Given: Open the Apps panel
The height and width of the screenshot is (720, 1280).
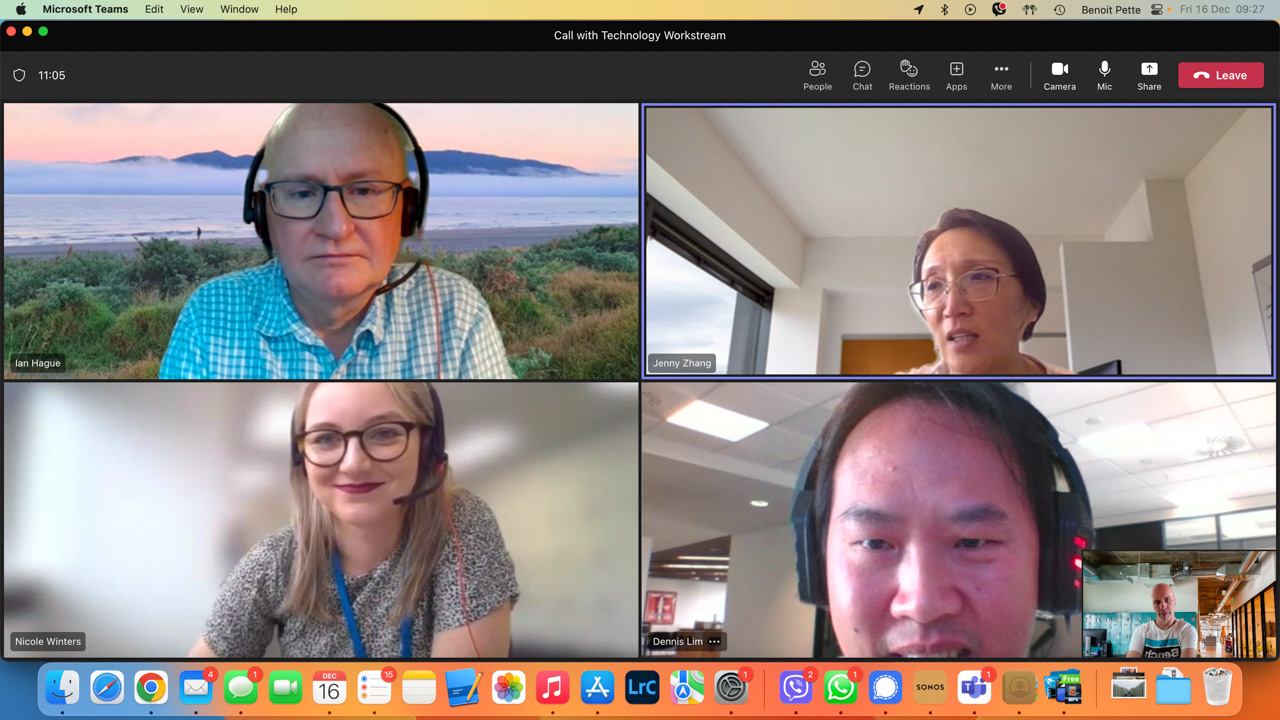Looking at the screenshot, I should (x=956, y=75).
